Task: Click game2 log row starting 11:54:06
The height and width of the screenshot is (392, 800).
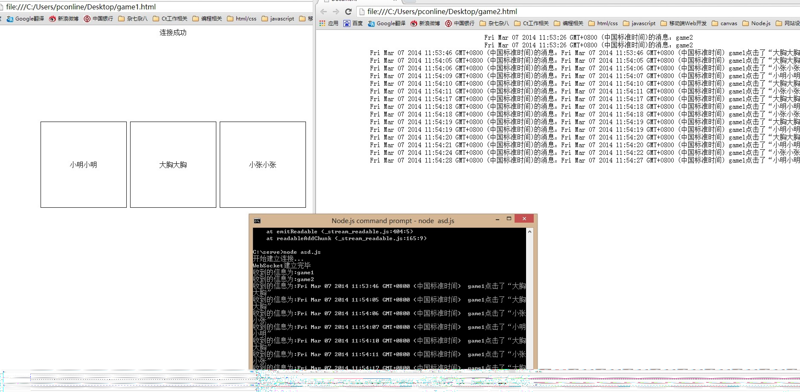Action: point(585,68)
